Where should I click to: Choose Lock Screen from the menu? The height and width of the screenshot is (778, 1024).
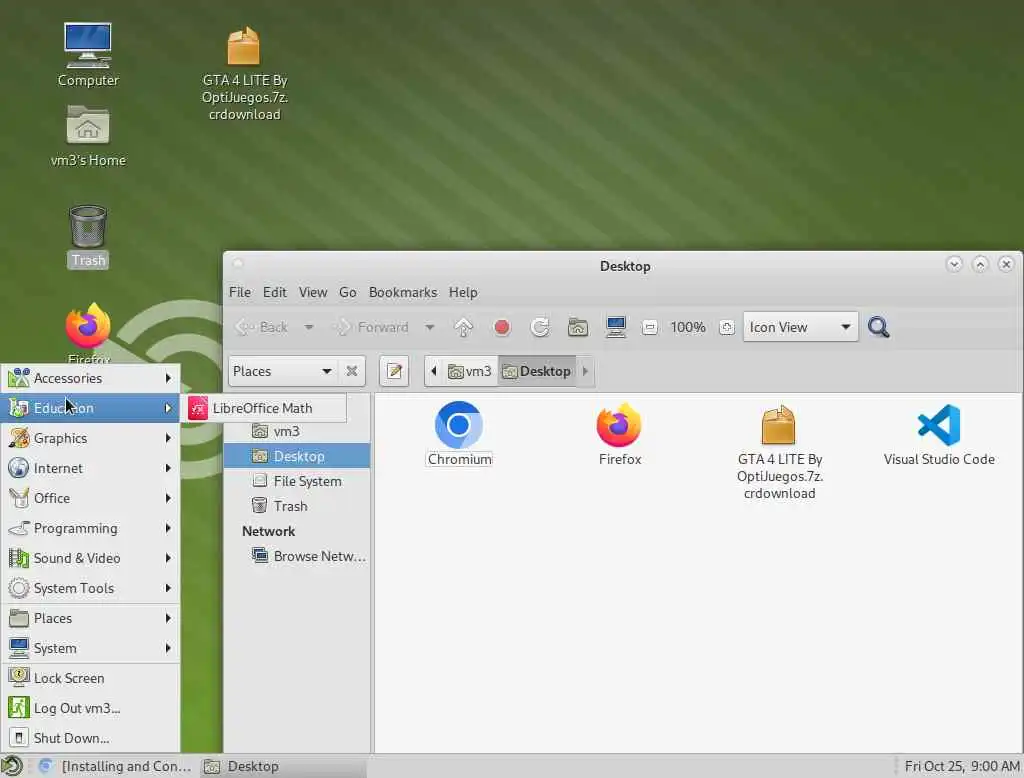pyautogui.click(x=91, y=679)
